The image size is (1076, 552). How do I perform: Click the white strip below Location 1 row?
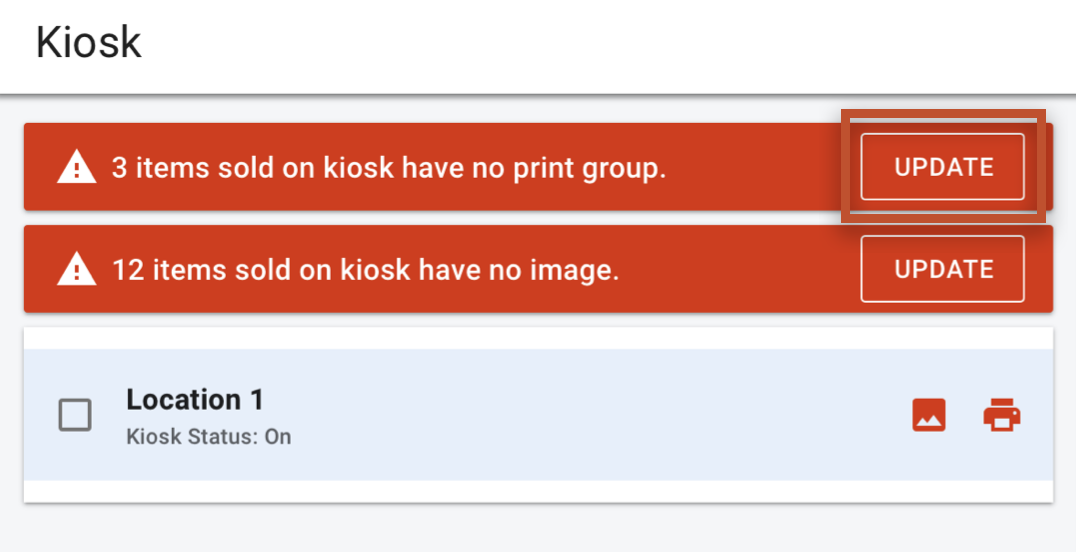coord(539,491)
